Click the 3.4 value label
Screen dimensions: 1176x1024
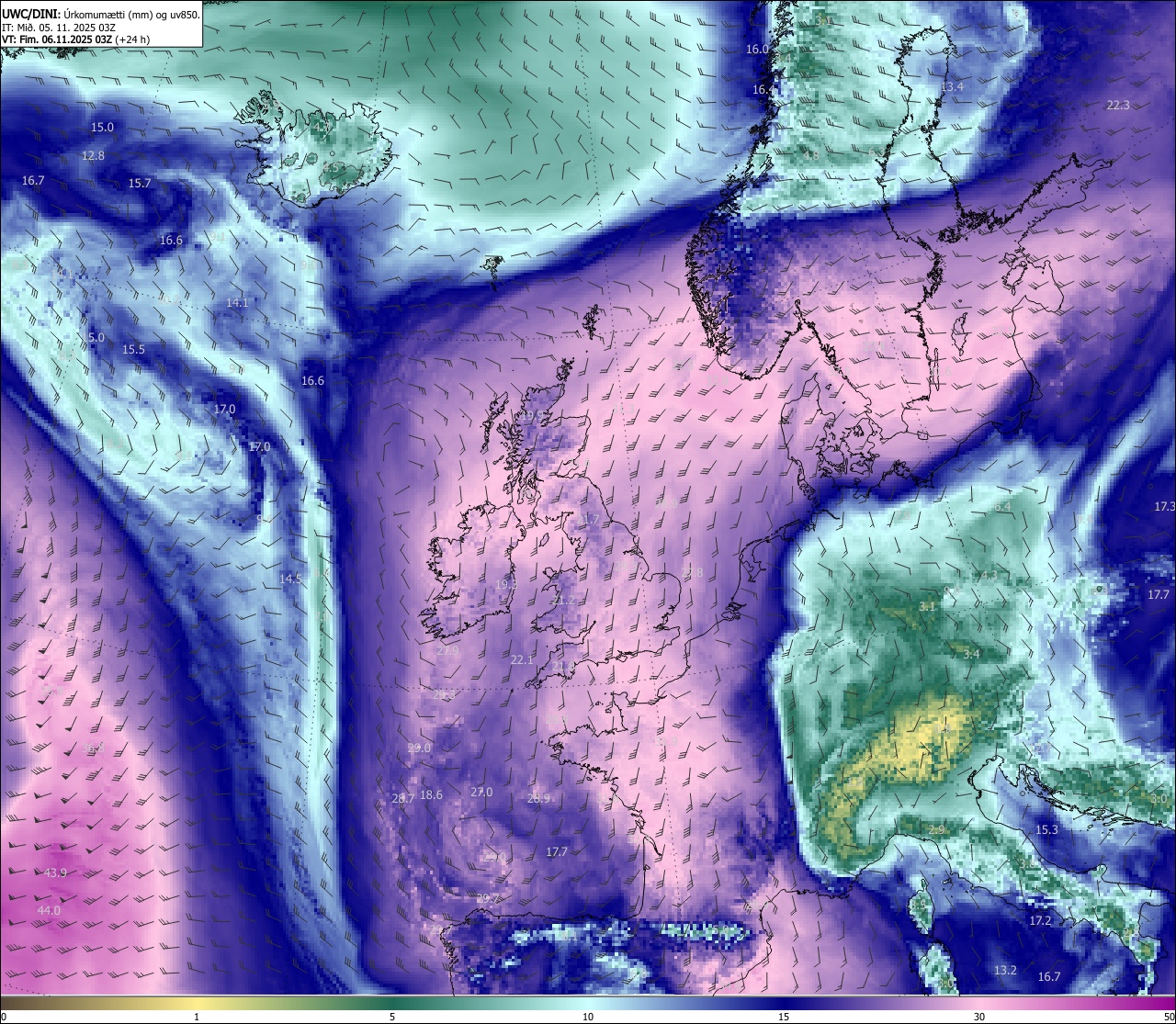pos(971,655)
